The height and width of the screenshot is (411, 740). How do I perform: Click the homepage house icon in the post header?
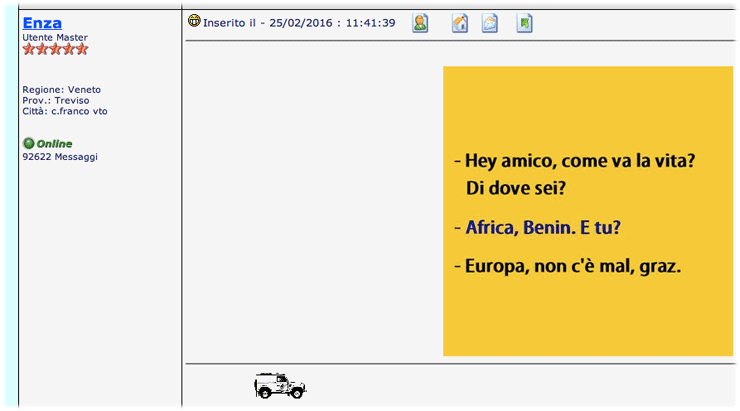tap(460, 23)
